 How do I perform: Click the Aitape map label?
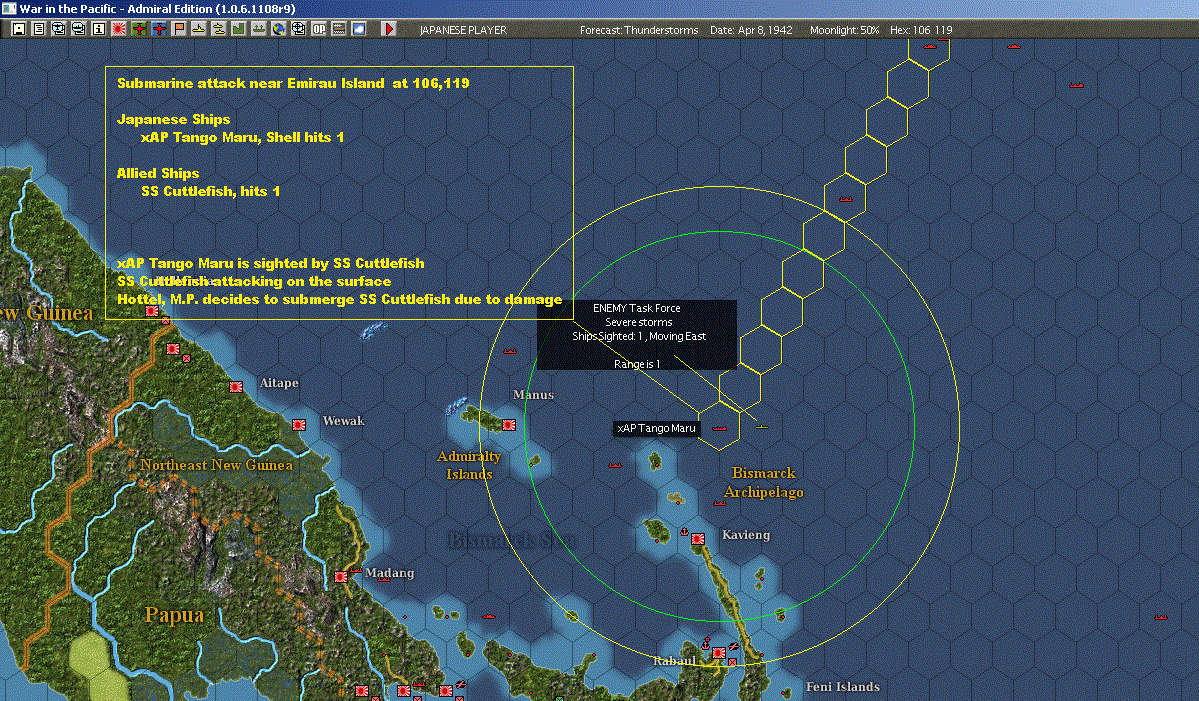(x=279, y=383)
